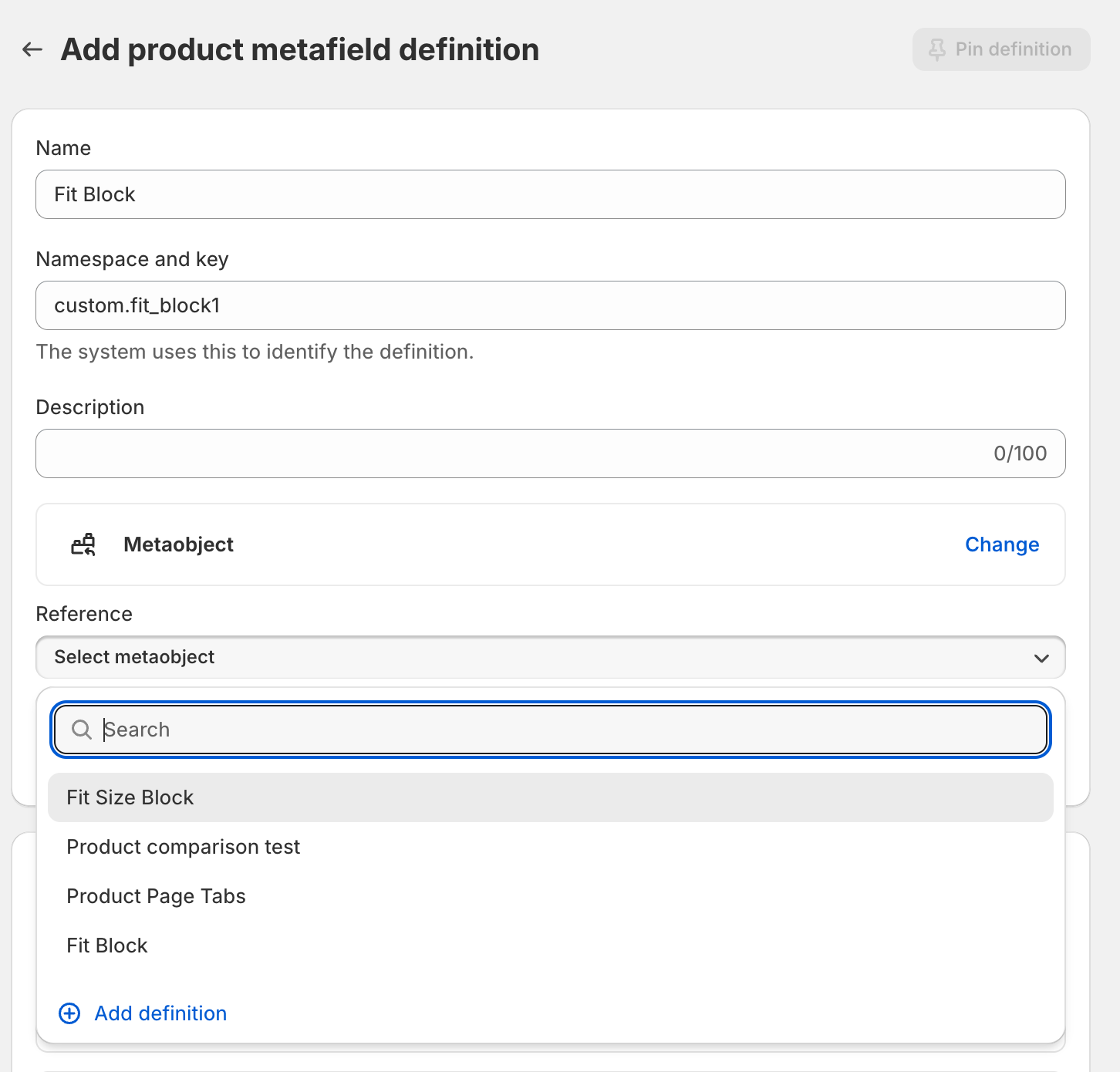The image size is (1120, 1072).
Task: Click the Add product metafield definition heading
Action: click(x=300, y=49)
